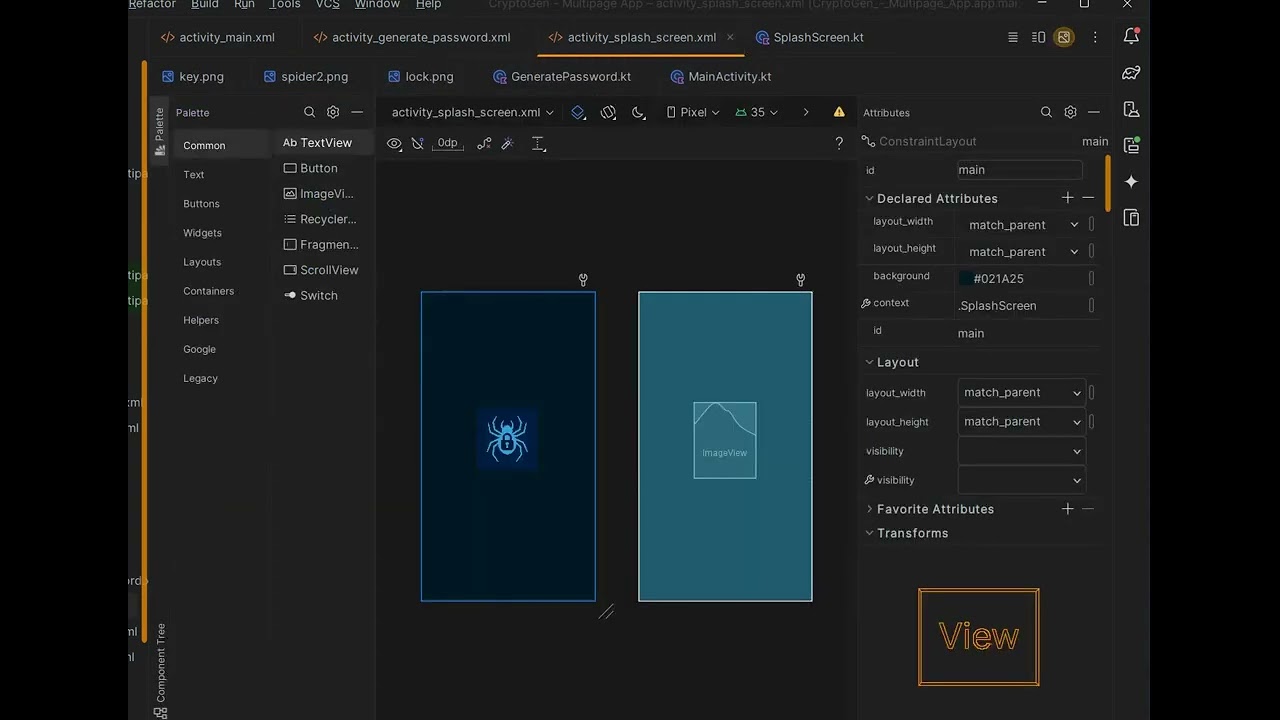The image size is (1280, 720).
Task: Open the MainActivity.kt tab
Action: click(x=721, y=76)
